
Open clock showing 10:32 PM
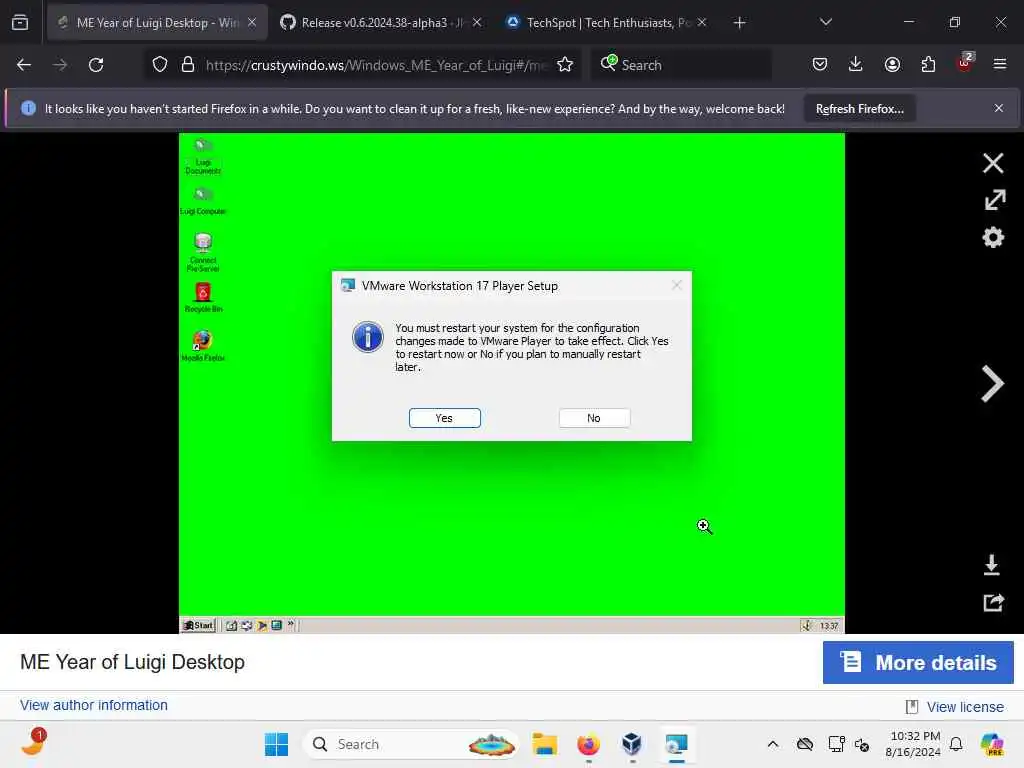914,744
